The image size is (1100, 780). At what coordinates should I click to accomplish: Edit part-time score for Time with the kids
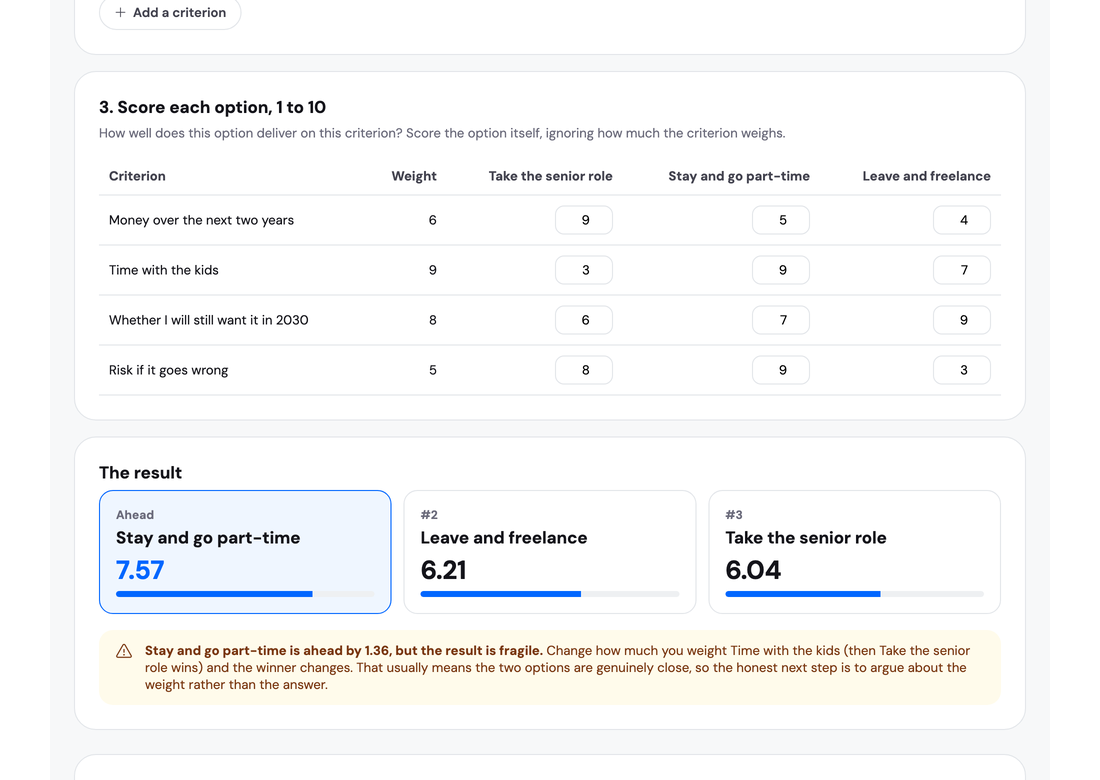(781, 270)
